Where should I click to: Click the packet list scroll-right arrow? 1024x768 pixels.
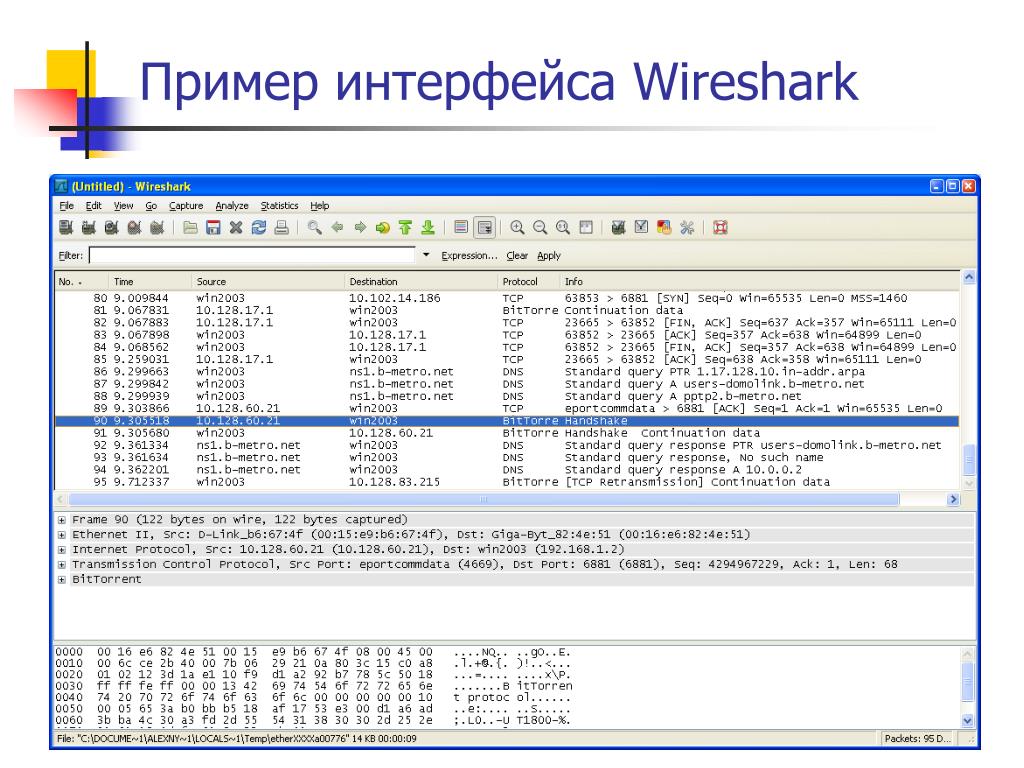[x=953, y=500]
